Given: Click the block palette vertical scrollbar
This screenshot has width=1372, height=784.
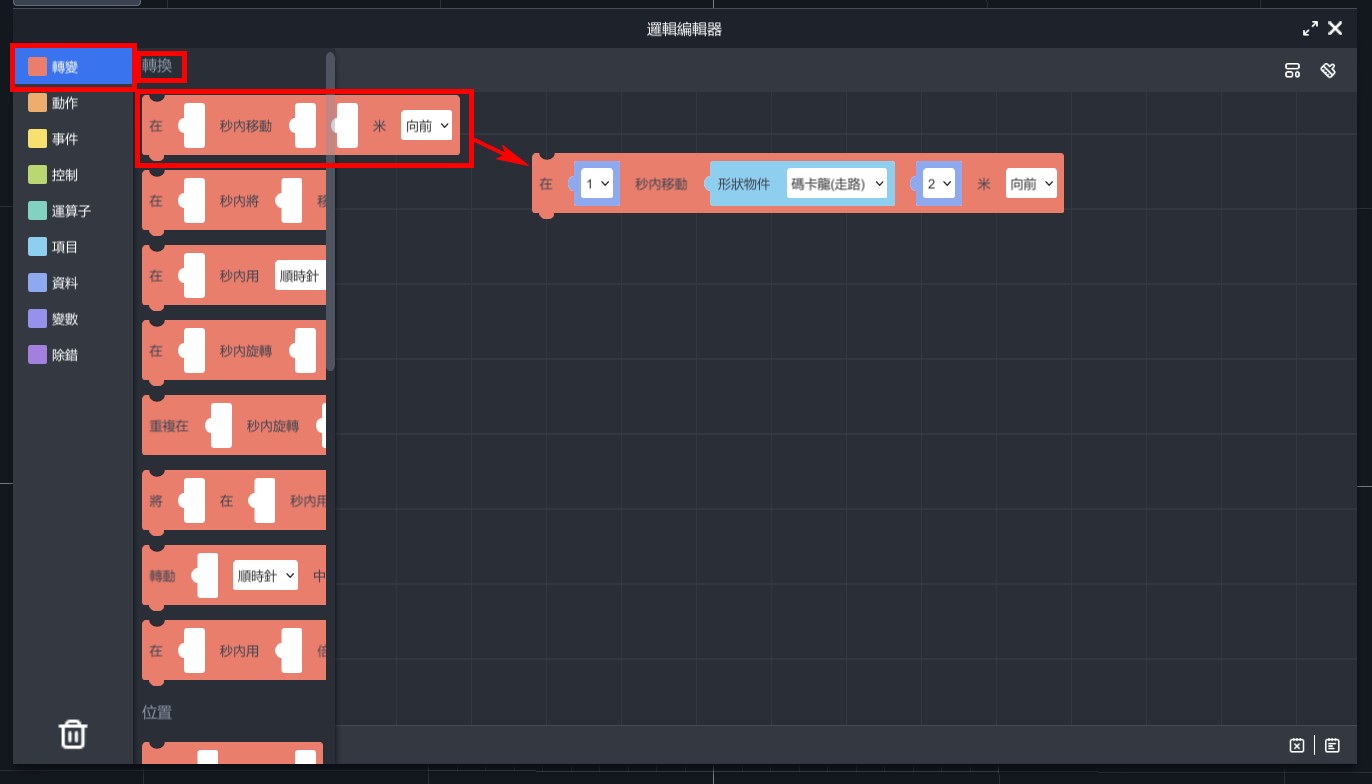Looking at the screenshot, I should coord(330,210).
